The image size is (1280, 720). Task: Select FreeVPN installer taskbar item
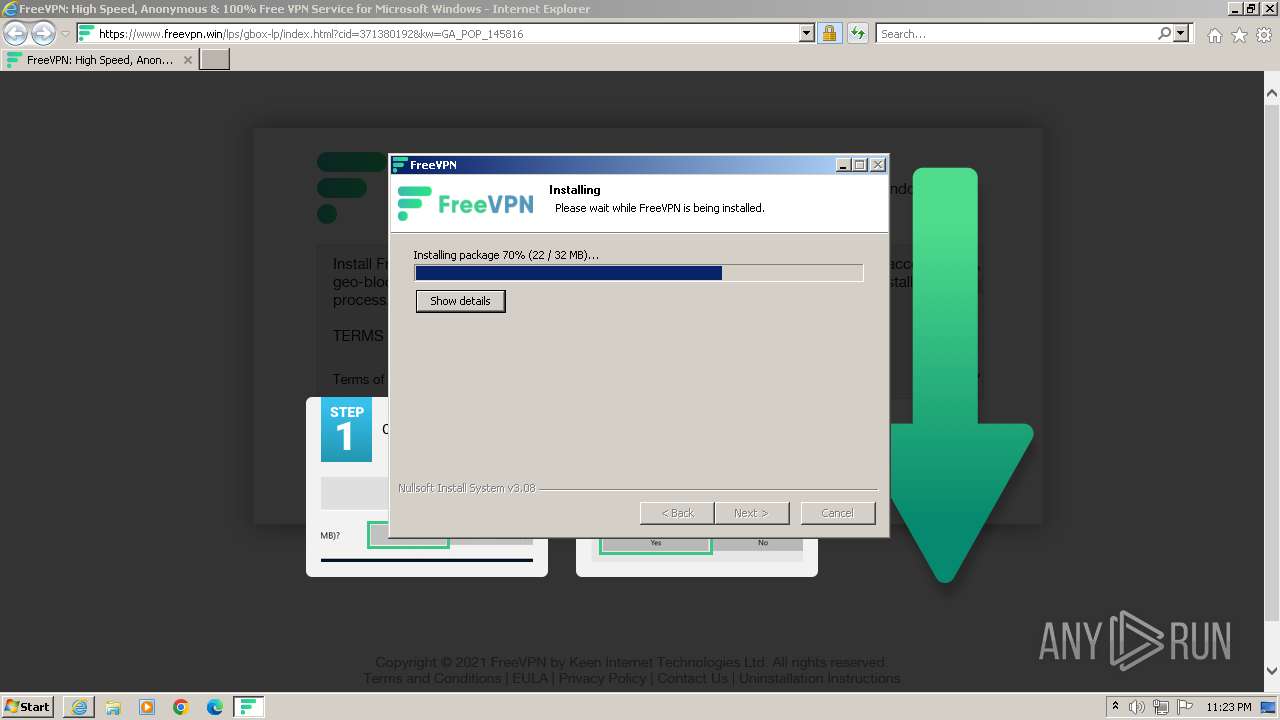point(249,707)
